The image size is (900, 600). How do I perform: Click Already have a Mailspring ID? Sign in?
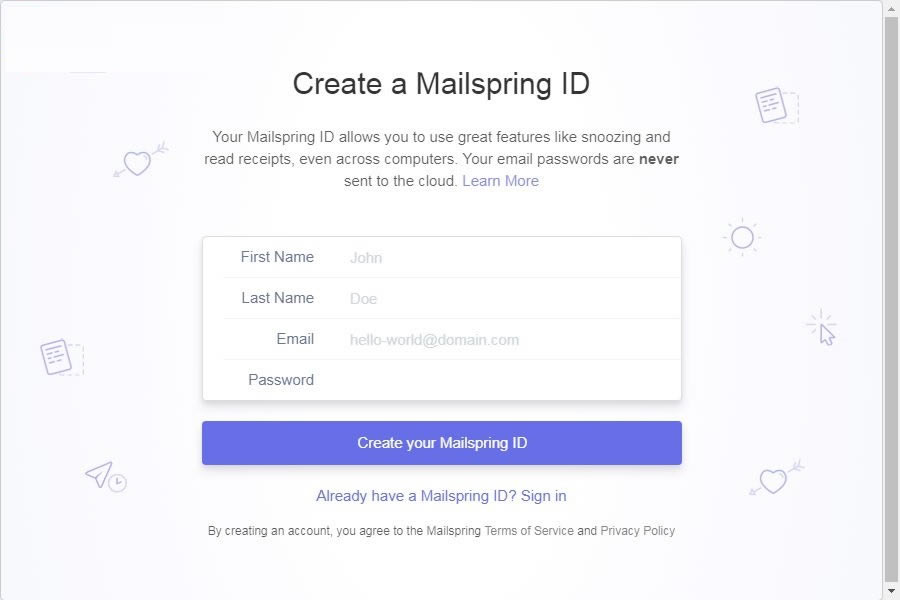441,496
